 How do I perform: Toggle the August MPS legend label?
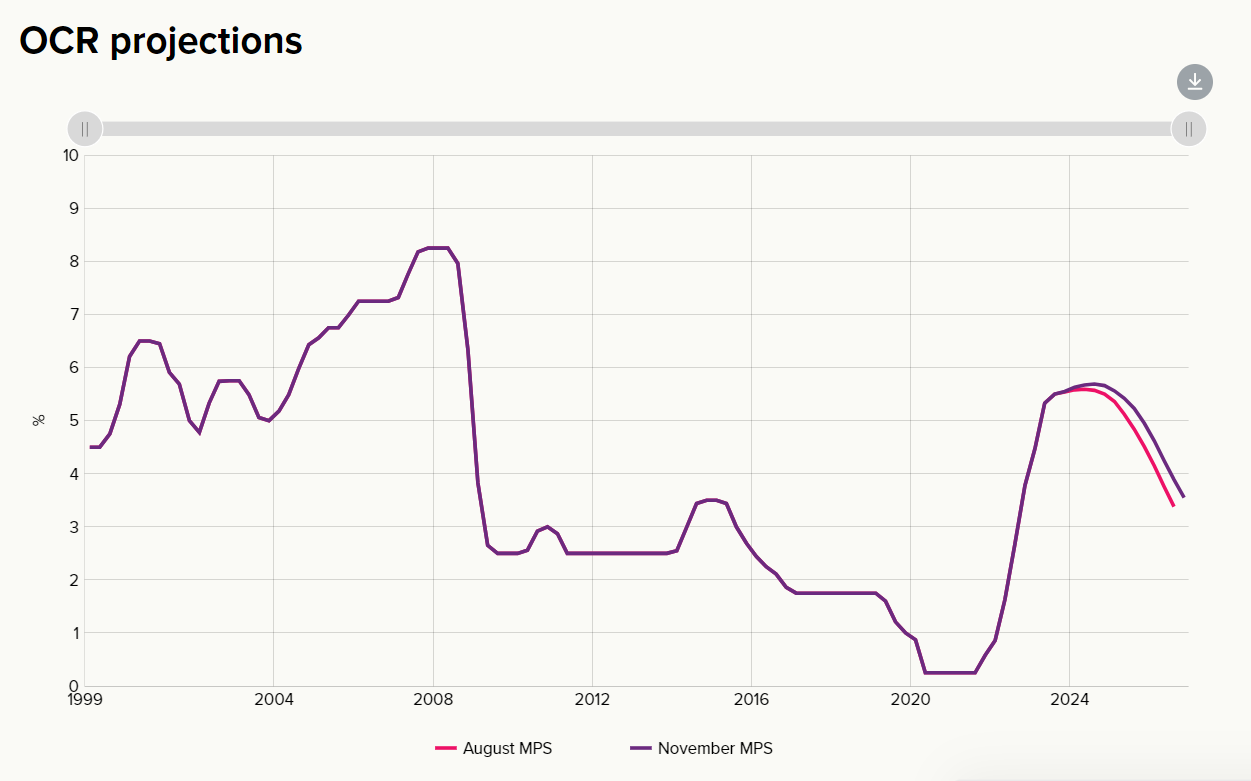click(x=507, y=748)
